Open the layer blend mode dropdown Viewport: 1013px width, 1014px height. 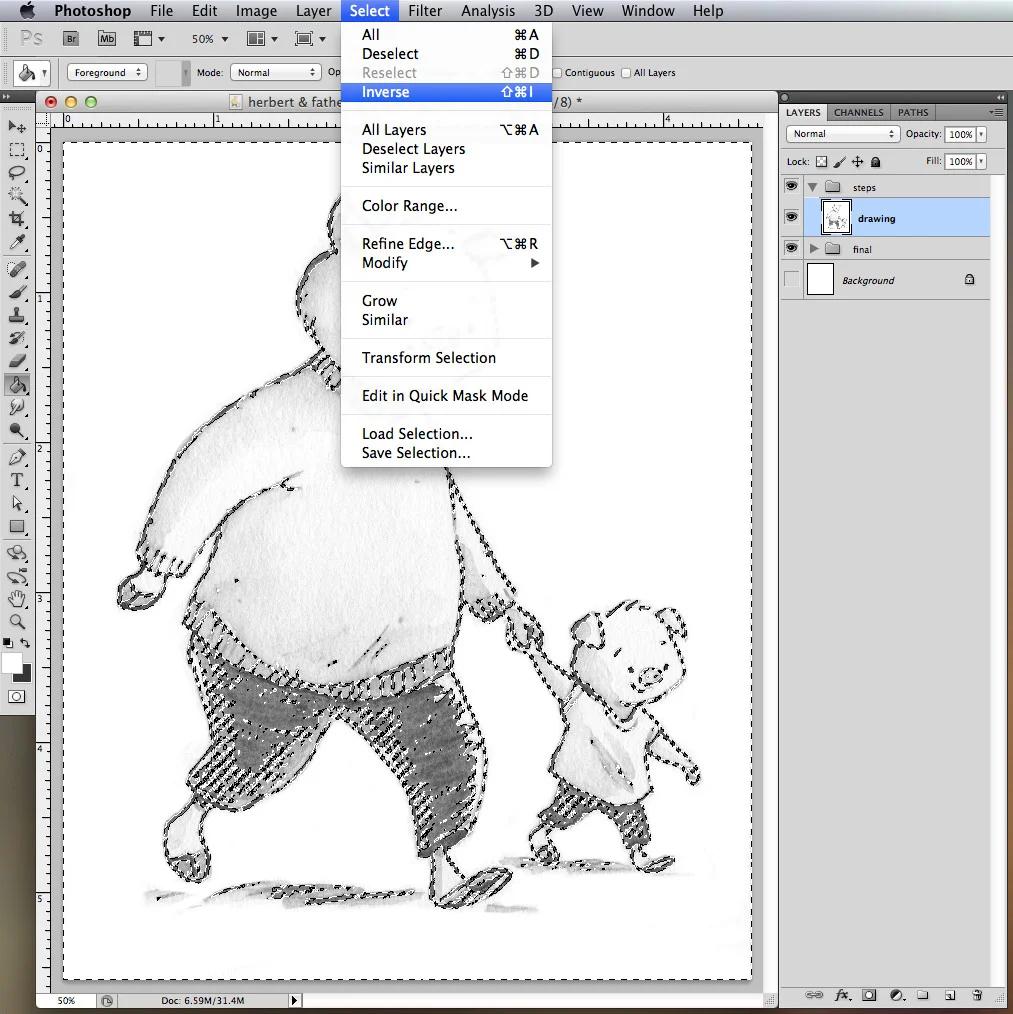point(843,134)
